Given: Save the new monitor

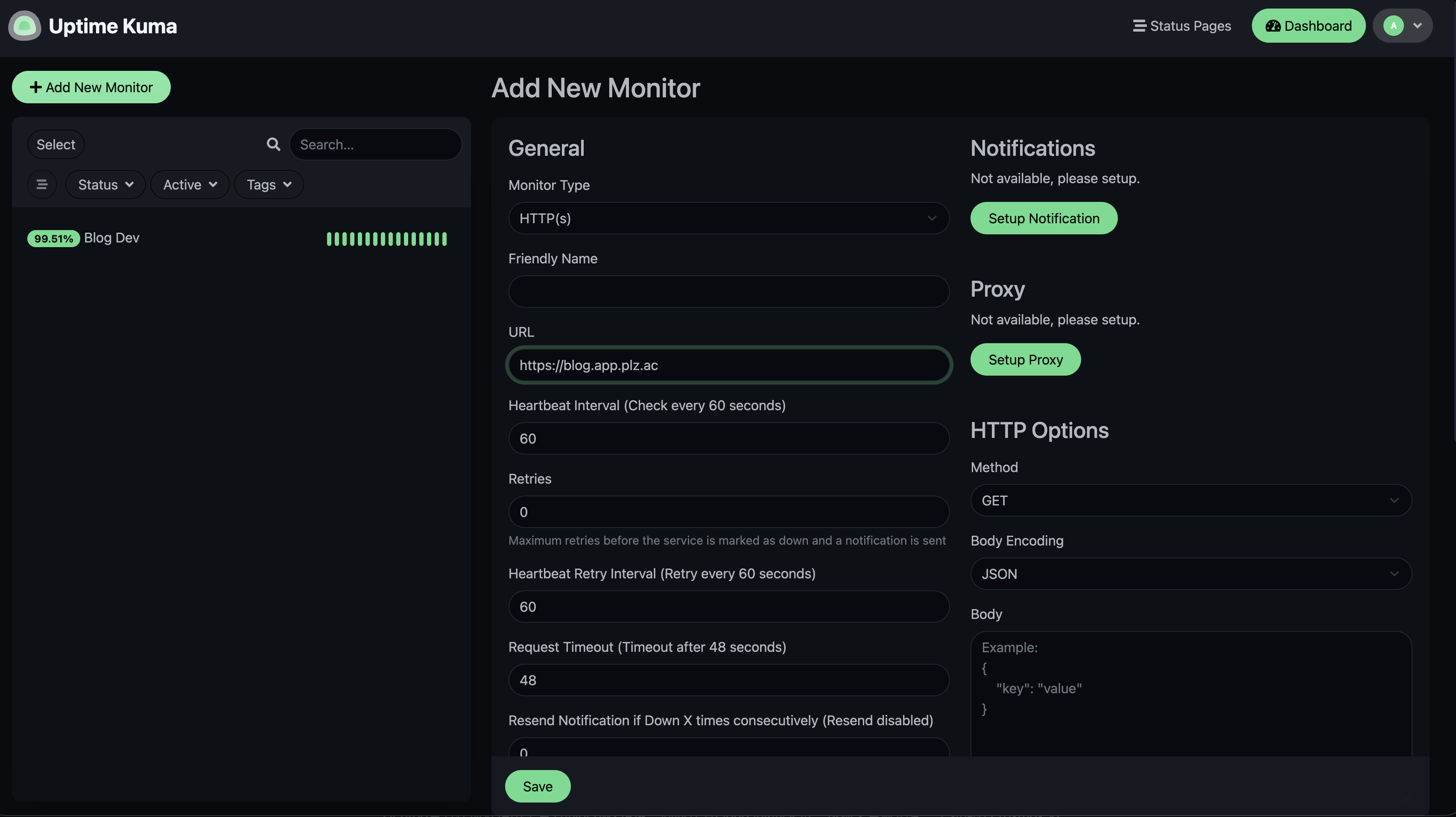Looking at the screenshot, I should click(x=537, y=787).
